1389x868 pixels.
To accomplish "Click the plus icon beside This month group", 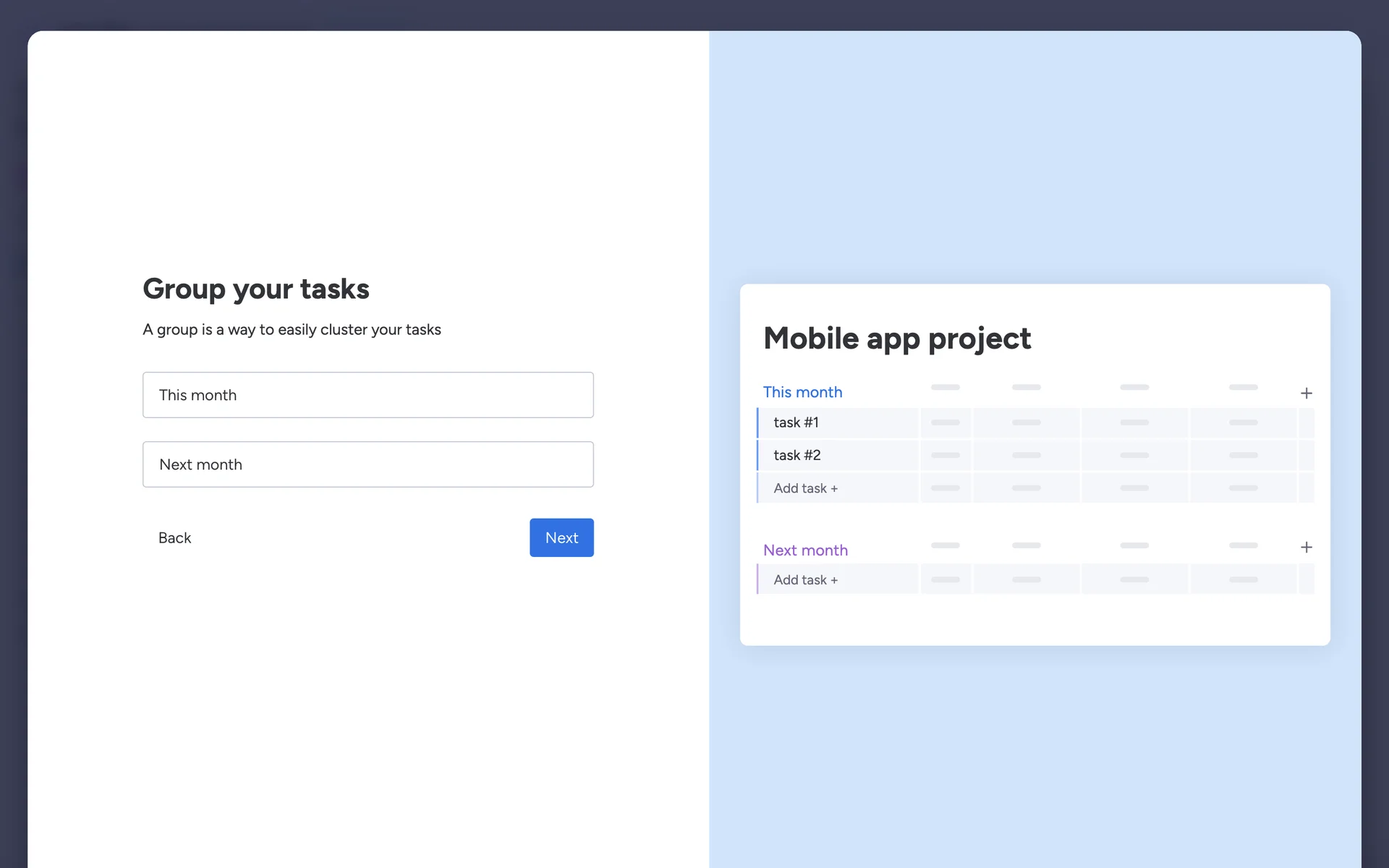I will [1306, 393].
